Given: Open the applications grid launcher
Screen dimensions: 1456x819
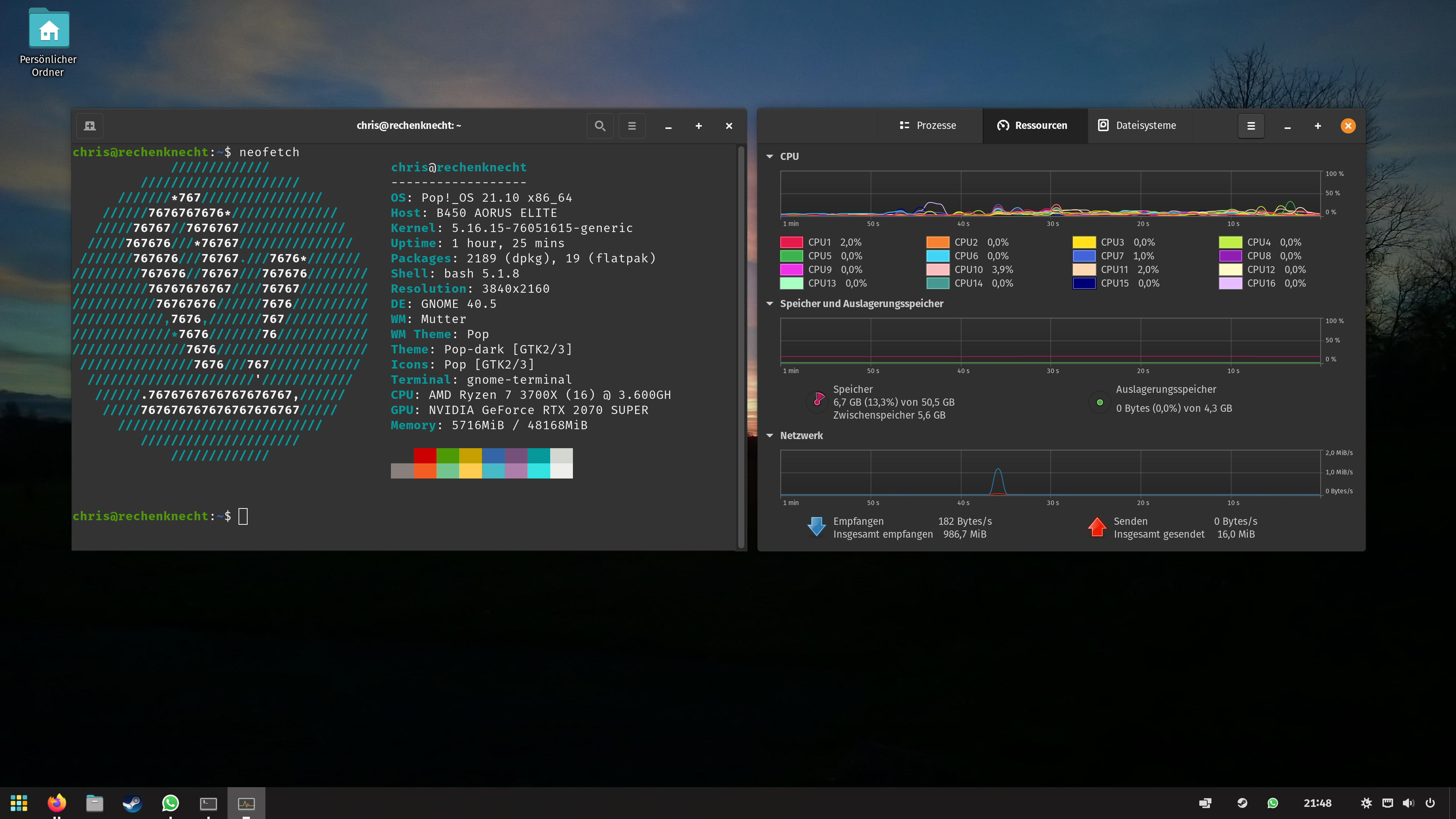Looking at the screenshot, I should tap(19, 803).
